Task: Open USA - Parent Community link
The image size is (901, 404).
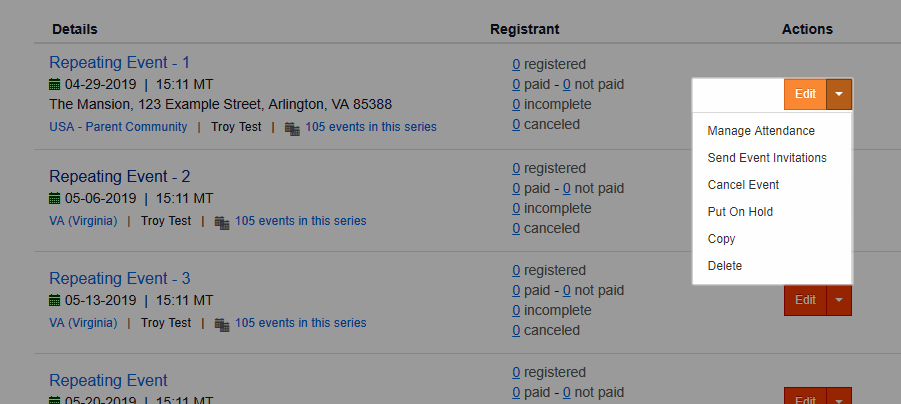Action: tap(118, 127)
